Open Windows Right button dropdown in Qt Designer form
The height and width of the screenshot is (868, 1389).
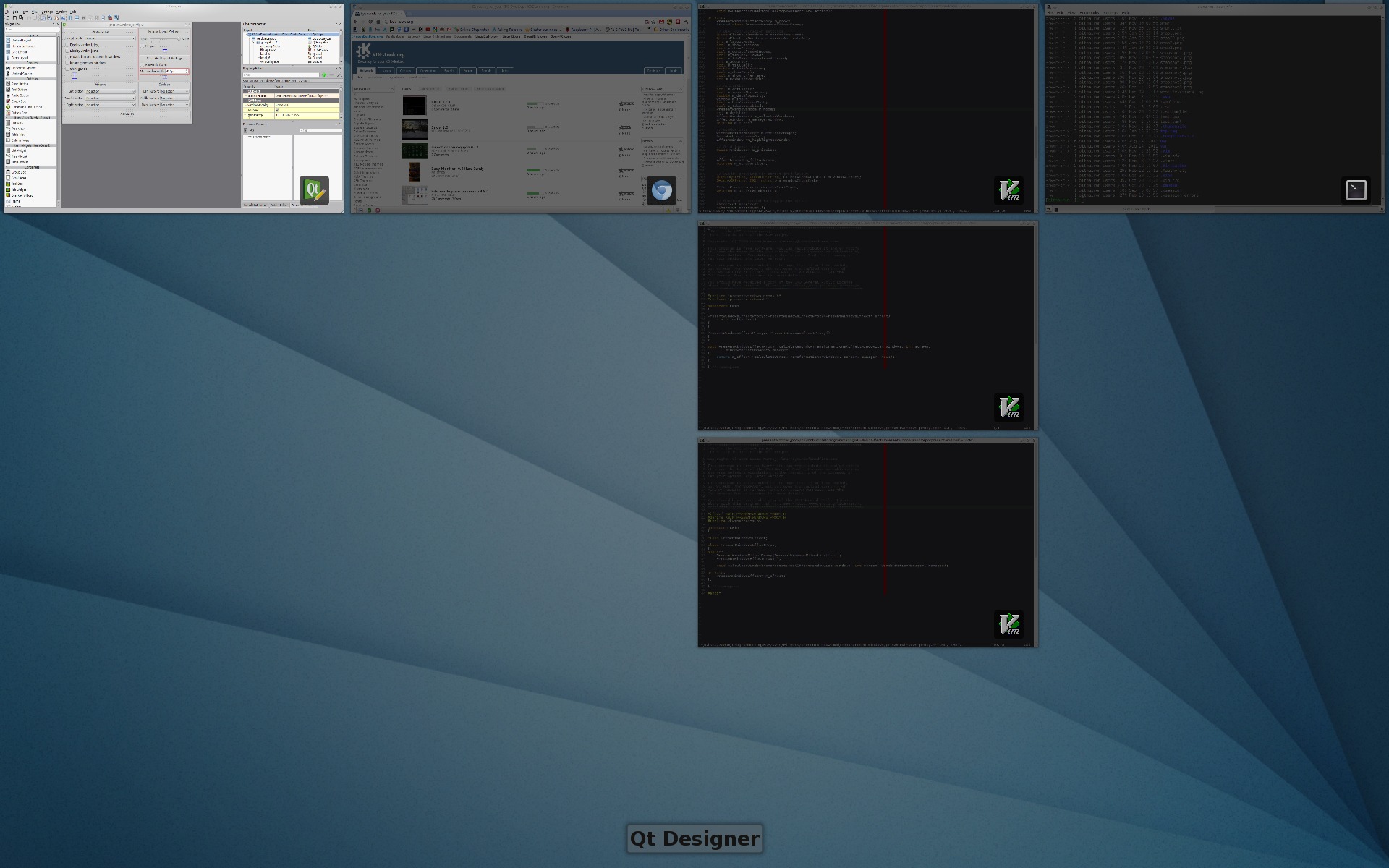pyautogui.click(x=111, y=105)
